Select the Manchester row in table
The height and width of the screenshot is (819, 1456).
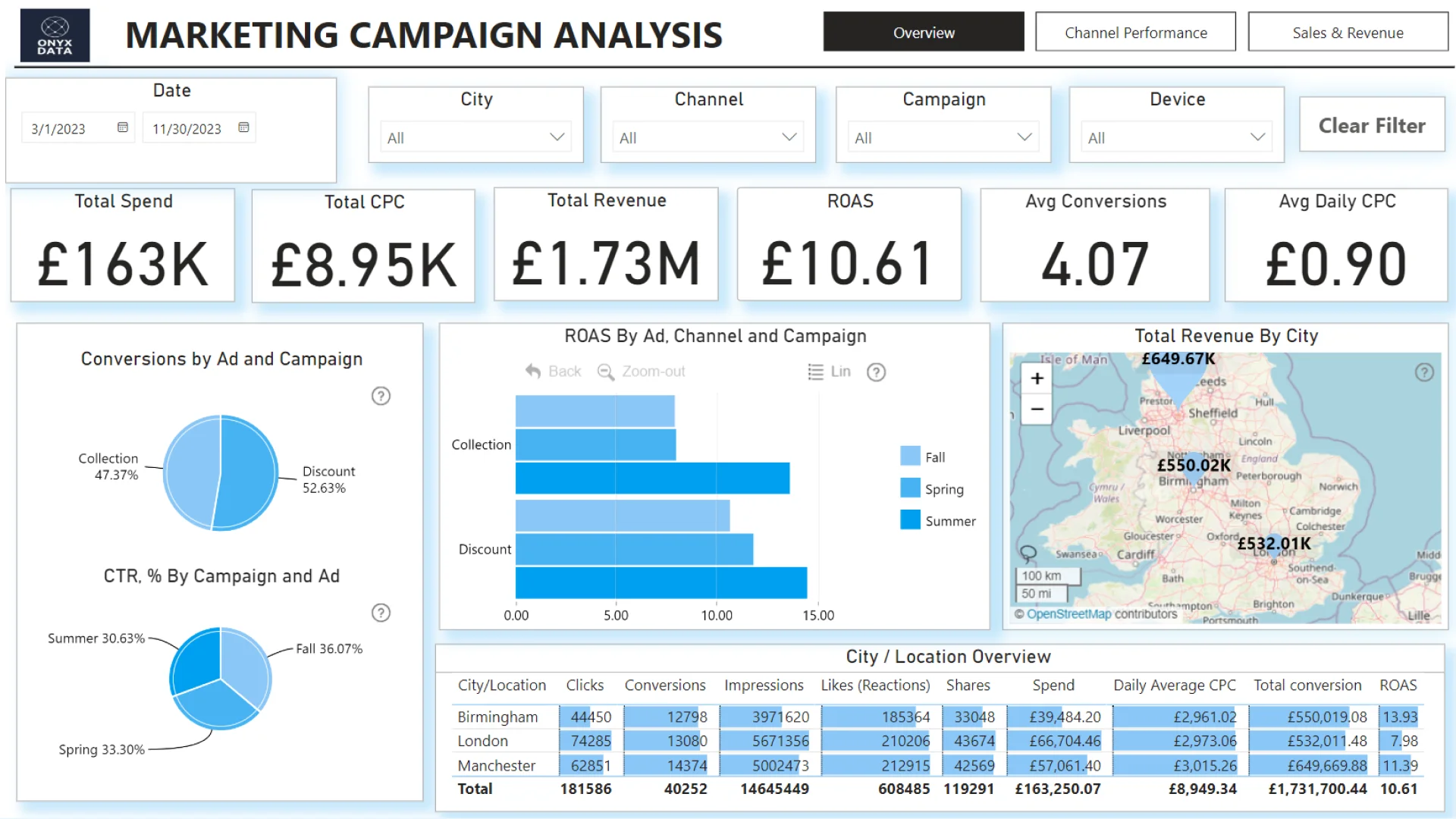pyautogui.click(x=939, y=765)
